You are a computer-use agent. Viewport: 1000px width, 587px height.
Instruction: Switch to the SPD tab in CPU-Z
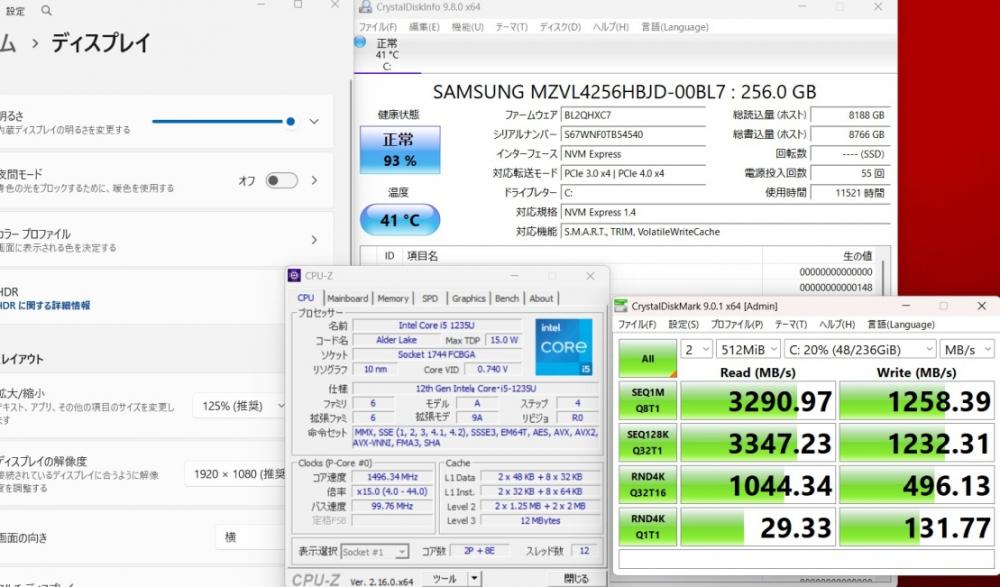pyautogui.click(x=430, y=298)
